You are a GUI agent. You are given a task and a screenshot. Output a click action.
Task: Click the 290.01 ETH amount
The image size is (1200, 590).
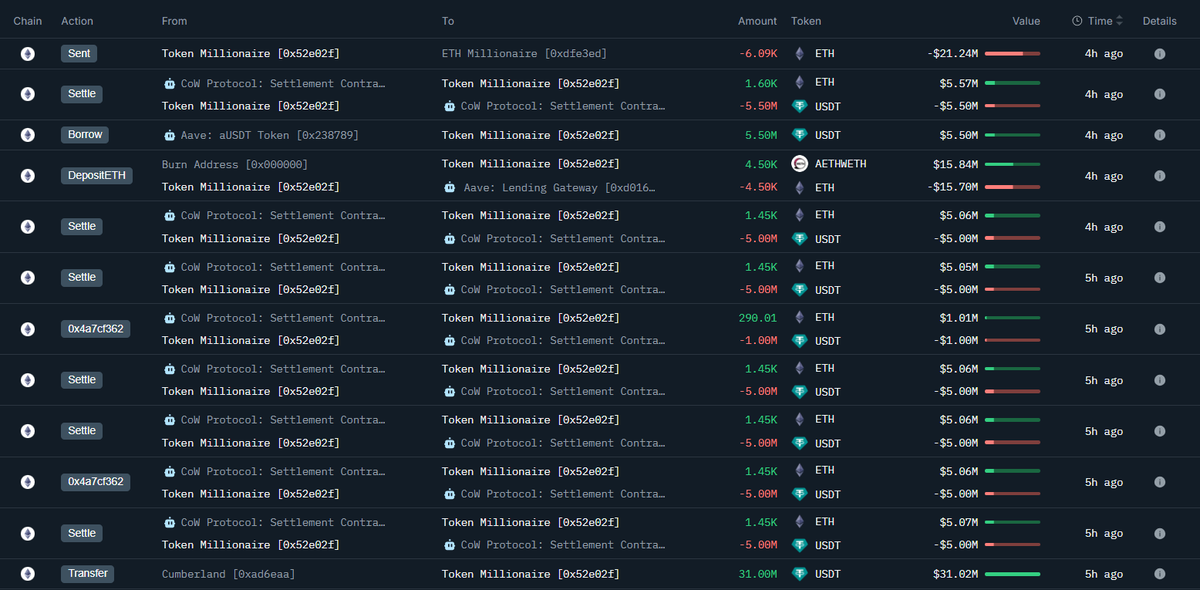tap(757, 318)
